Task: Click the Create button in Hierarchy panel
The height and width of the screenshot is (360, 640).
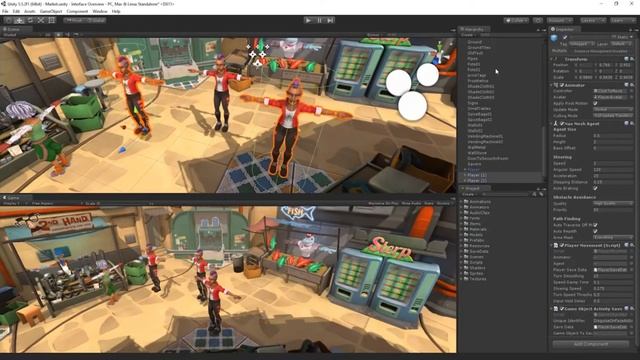Action: (468, 35)
